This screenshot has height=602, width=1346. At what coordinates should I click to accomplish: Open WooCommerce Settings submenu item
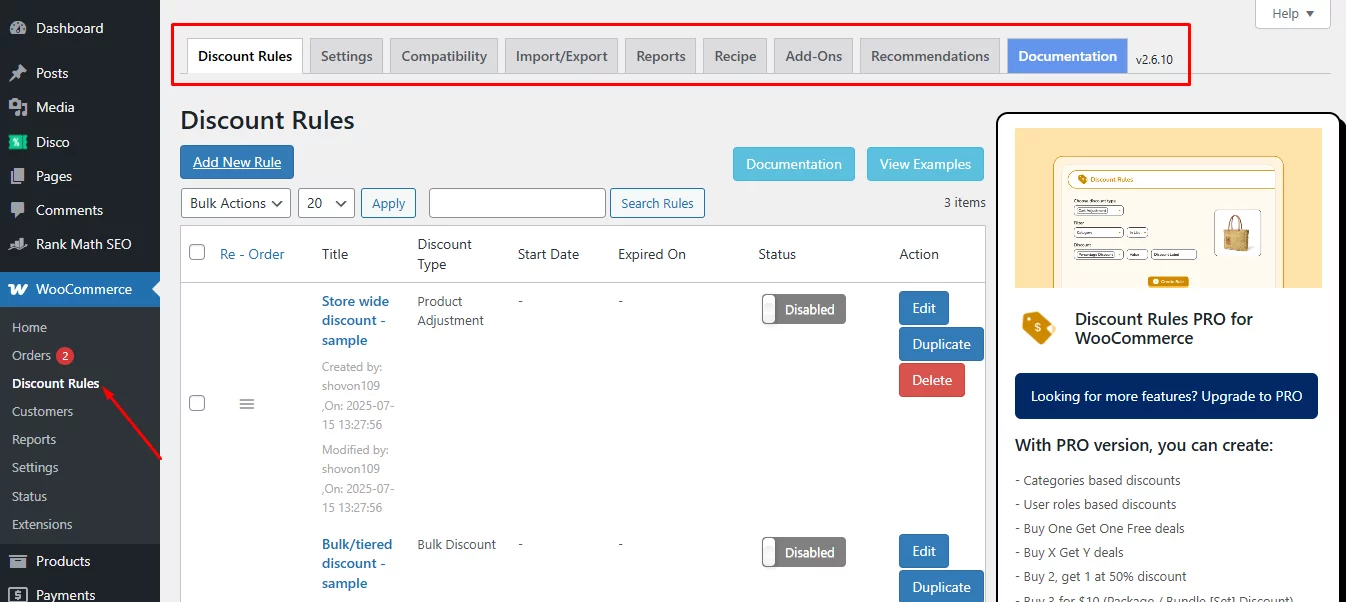35,467
